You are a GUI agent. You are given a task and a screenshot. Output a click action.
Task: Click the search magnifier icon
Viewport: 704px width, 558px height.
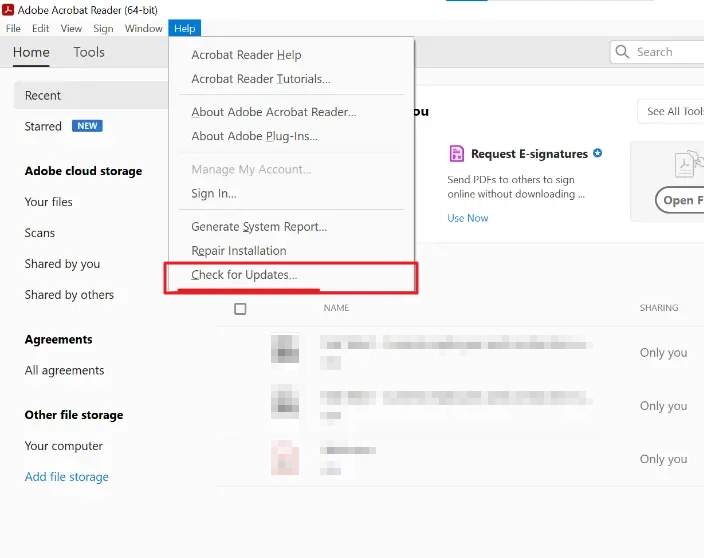coord(622,52)
